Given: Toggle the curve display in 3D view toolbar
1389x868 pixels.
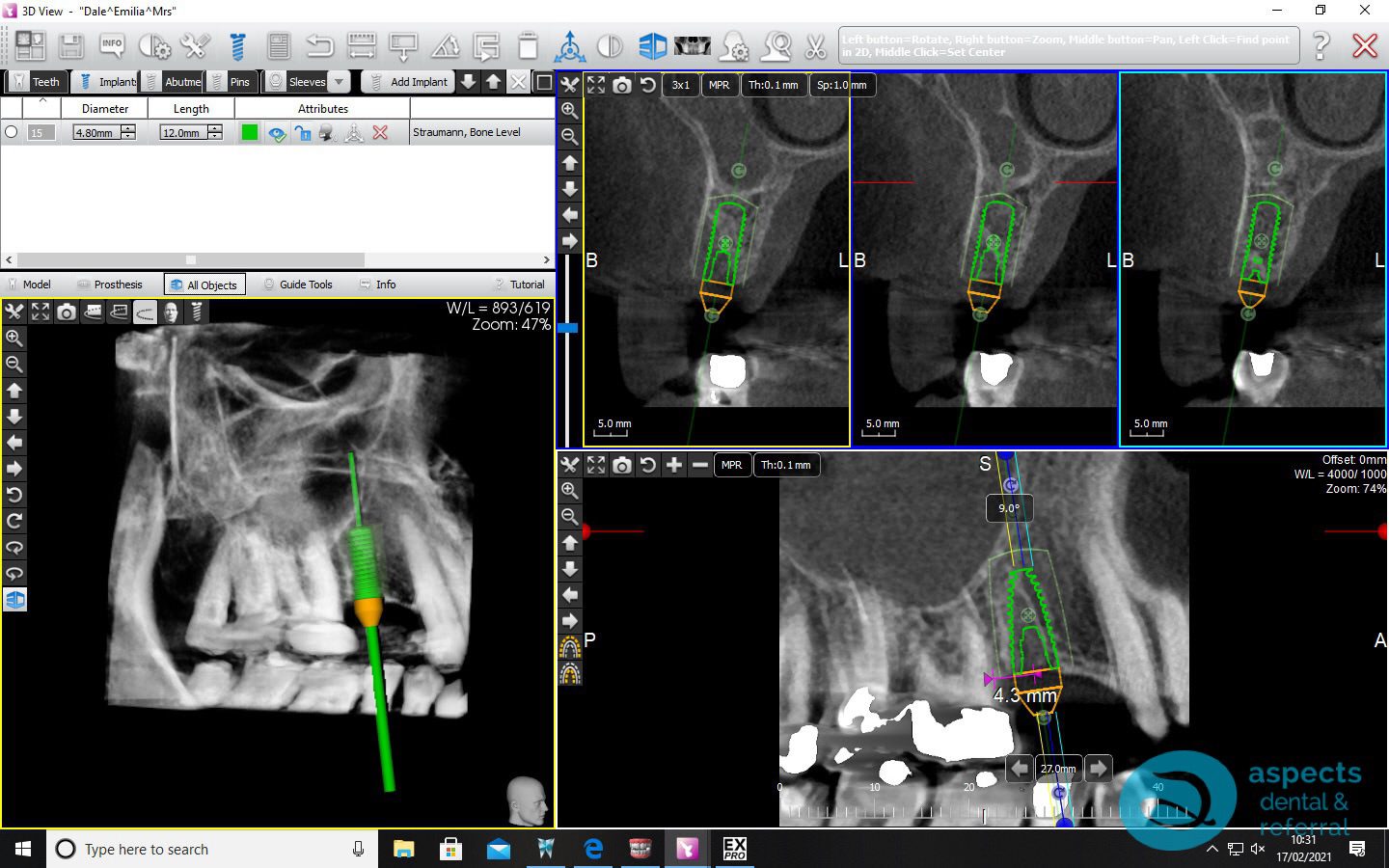Looking at the screenshot, I should point(145,312).
